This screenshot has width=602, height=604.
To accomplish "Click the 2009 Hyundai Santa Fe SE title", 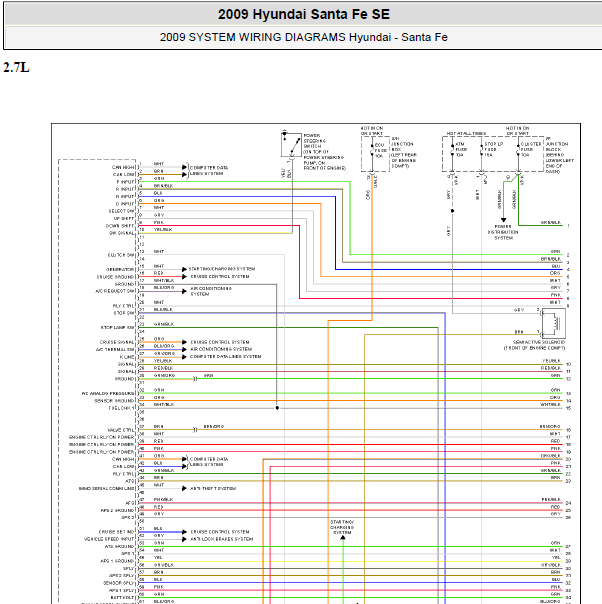I will 300,15.
